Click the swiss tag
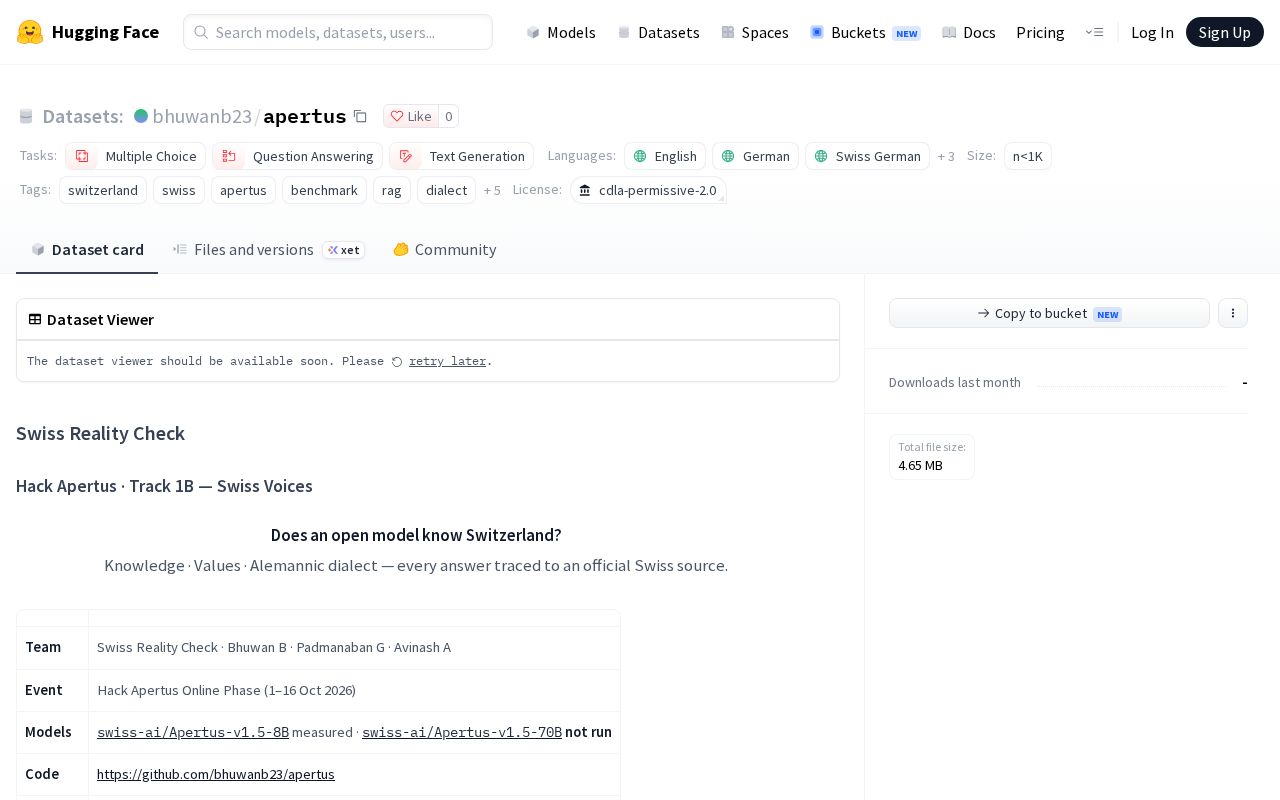Viewport: 1280px width, 800px height. coord(179,190)
